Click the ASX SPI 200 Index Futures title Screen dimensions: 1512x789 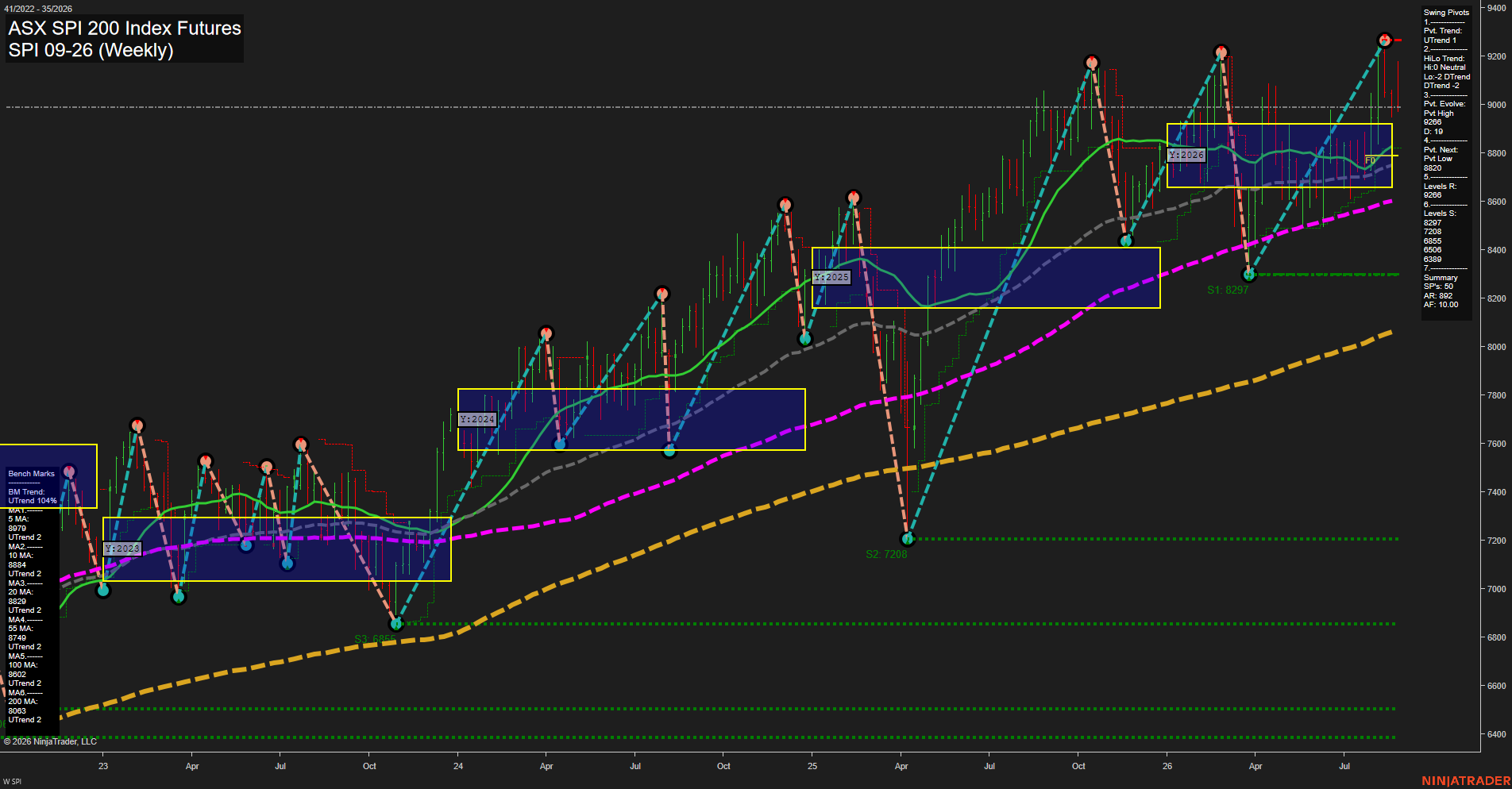[x=125, y=28]
